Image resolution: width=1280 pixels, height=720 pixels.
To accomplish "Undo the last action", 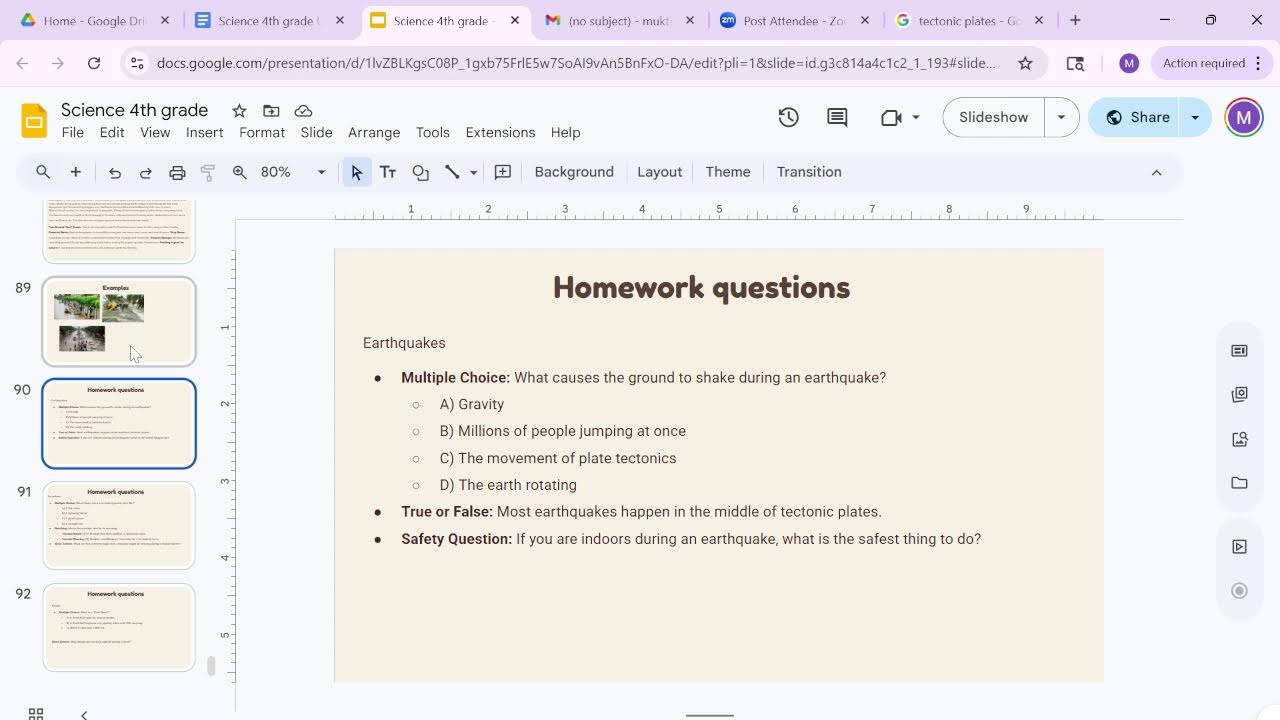I will click(115, 172).
